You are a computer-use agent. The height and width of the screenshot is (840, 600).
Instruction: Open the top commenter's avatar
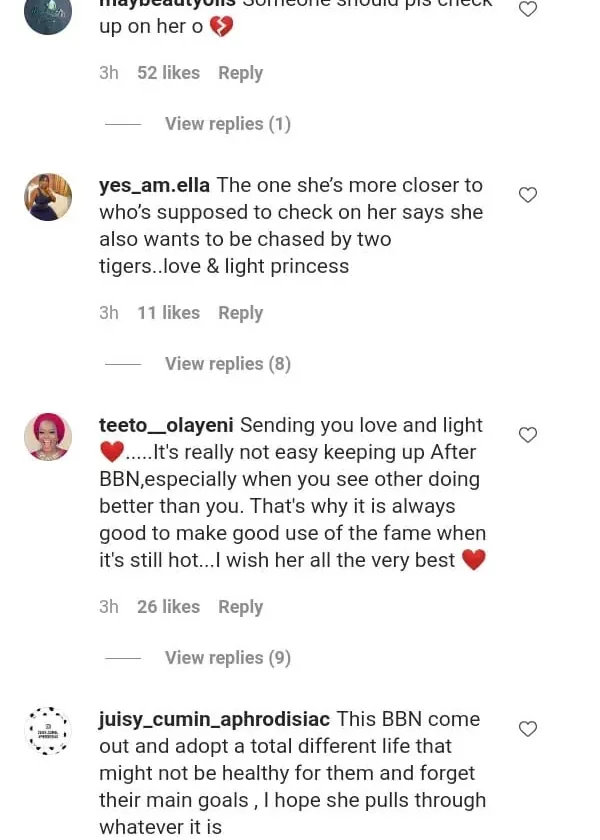pyautogui.click(x=48, y=14)
